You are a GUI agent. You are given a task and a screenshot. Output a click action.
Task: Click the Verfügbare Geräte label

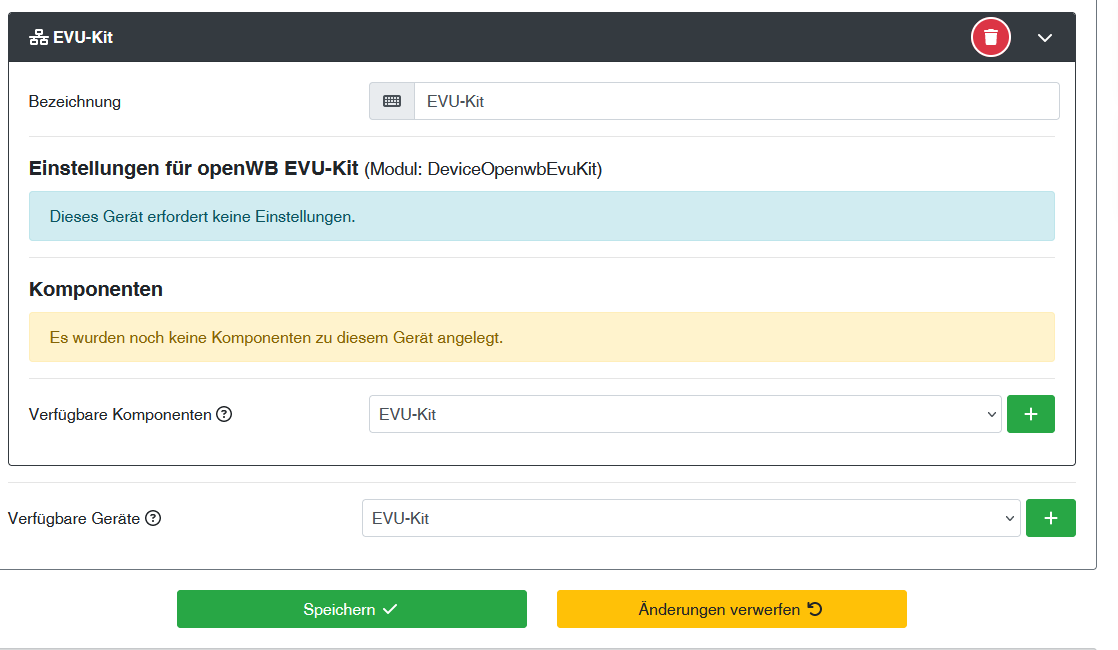(73, 519)
